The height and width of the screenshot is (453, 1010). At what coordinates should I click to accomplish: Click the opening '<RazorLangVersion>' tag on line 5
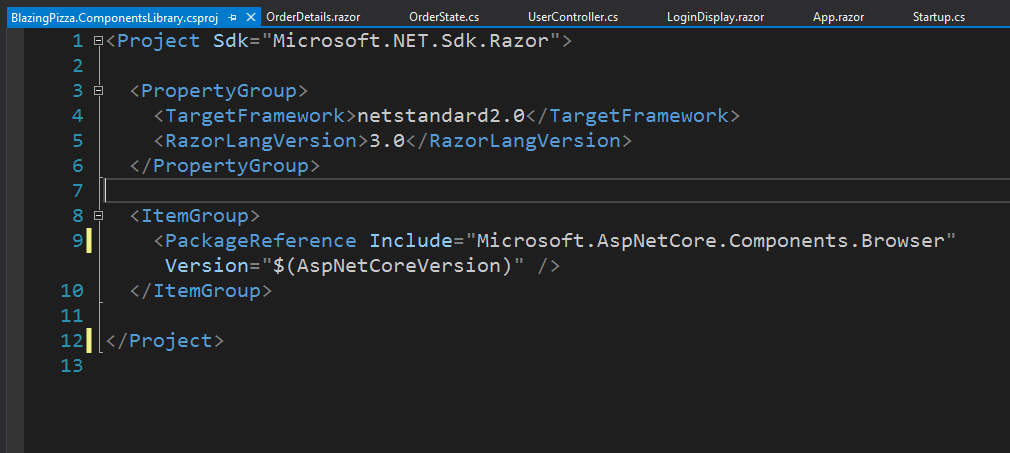pos(261,140)
